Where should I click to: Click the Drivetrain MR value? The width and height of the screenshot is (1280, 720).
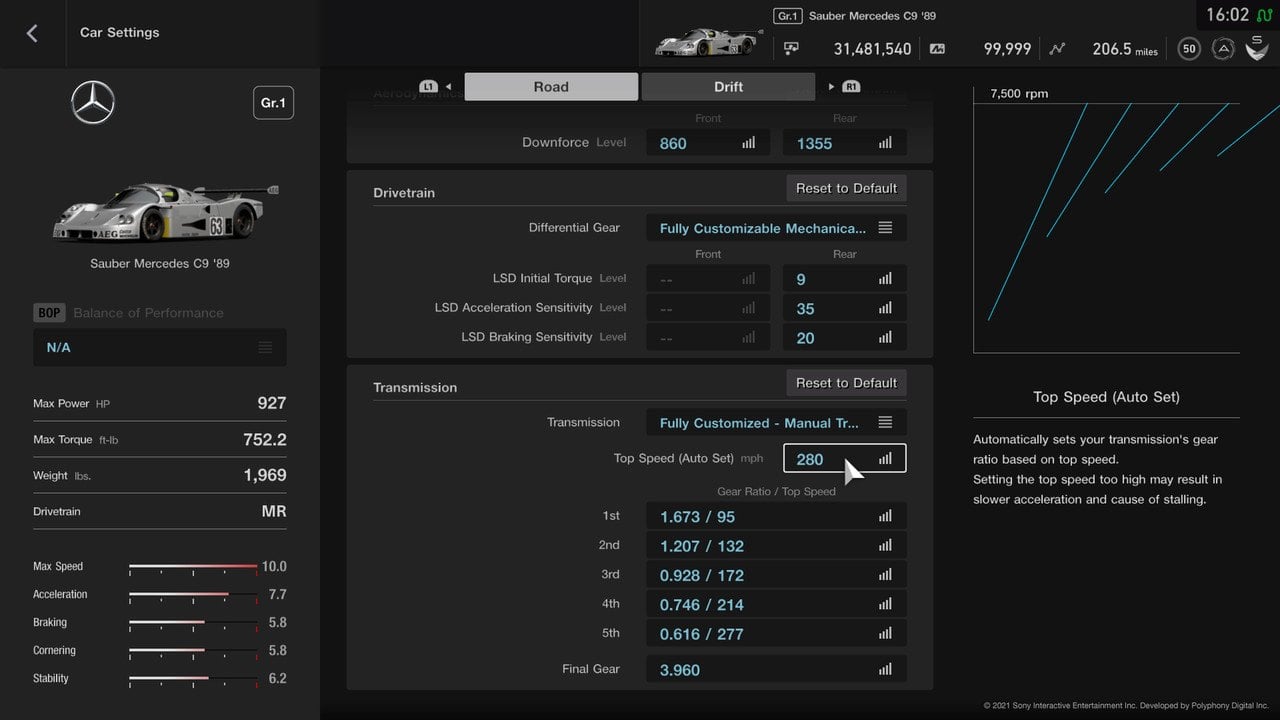click(x=273, y=511)
